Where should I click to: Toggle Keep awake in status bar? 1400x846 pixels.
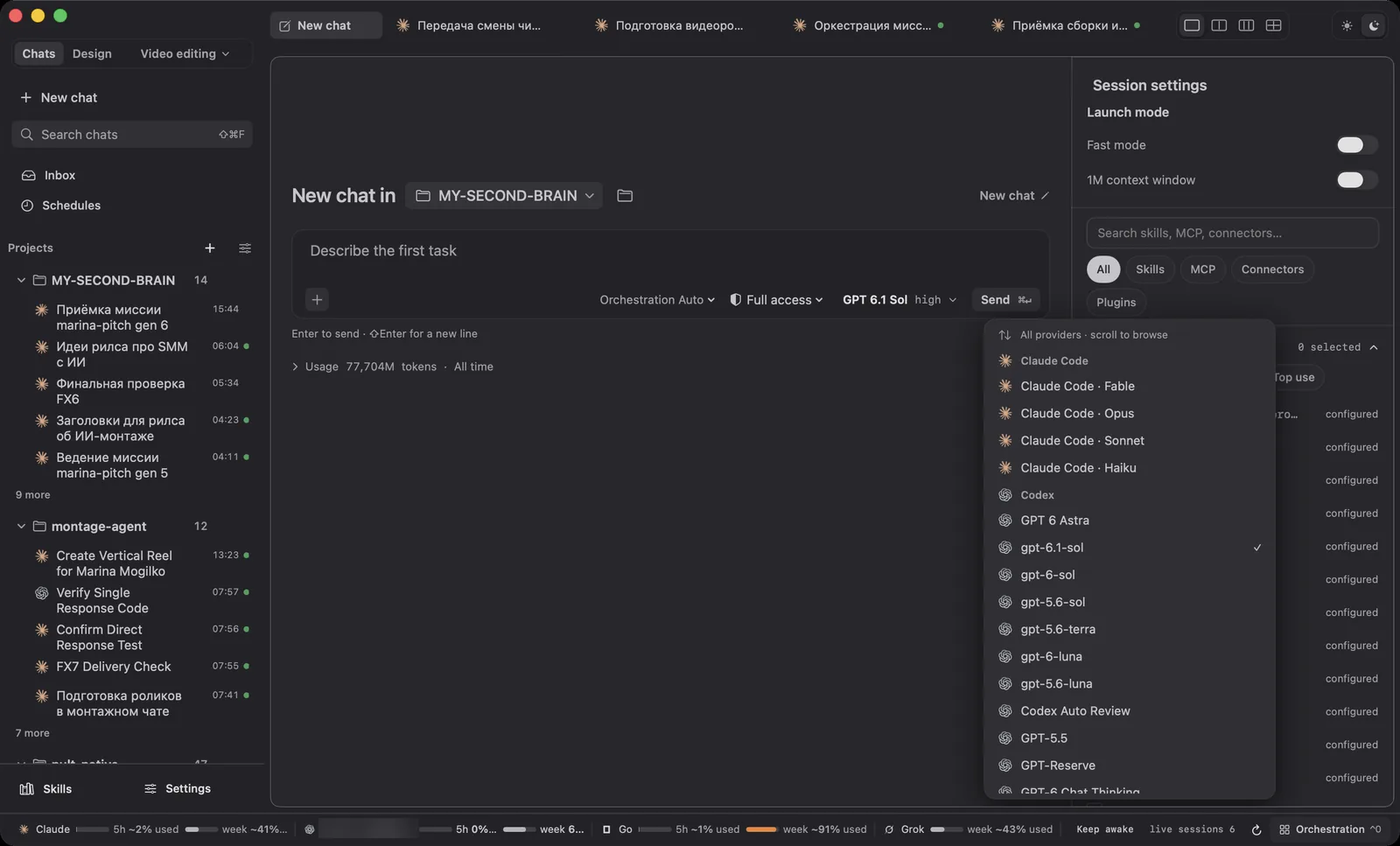[1104, 829]
